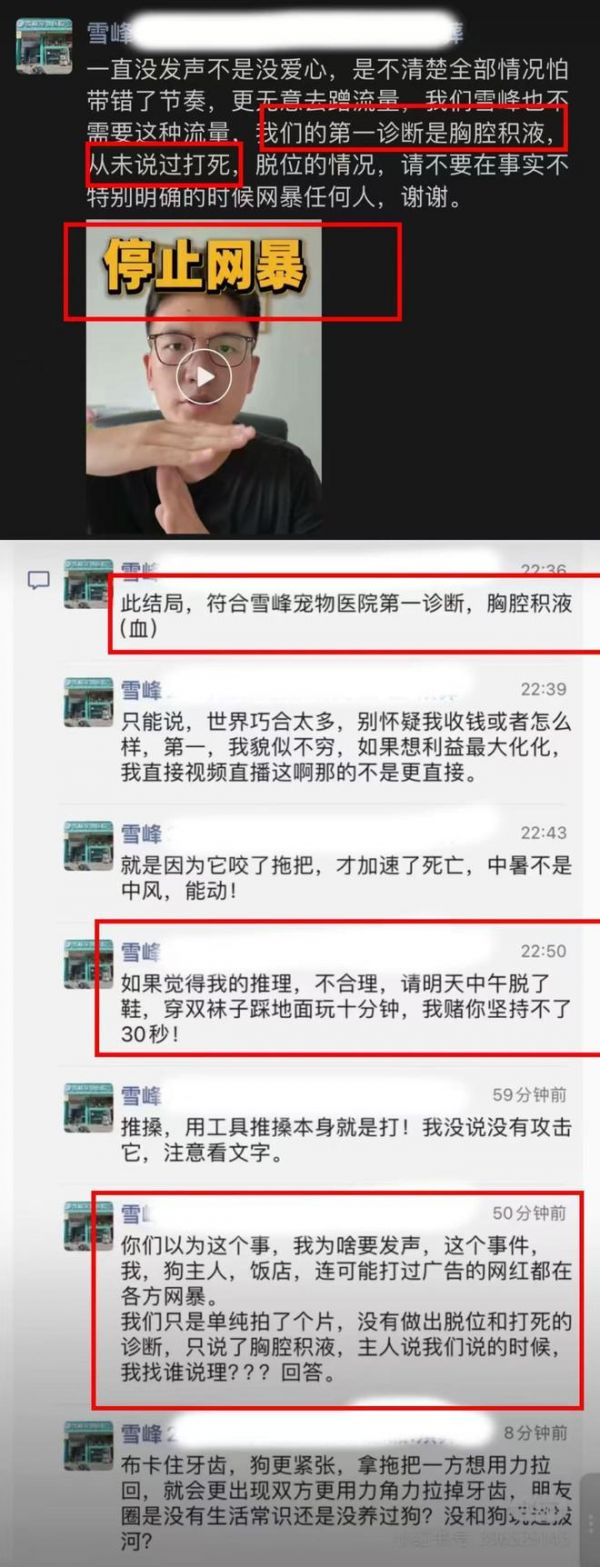Open the 雪峰 name on the 59分钟前 comment
600x1567 pixels.
(141, 1094)
